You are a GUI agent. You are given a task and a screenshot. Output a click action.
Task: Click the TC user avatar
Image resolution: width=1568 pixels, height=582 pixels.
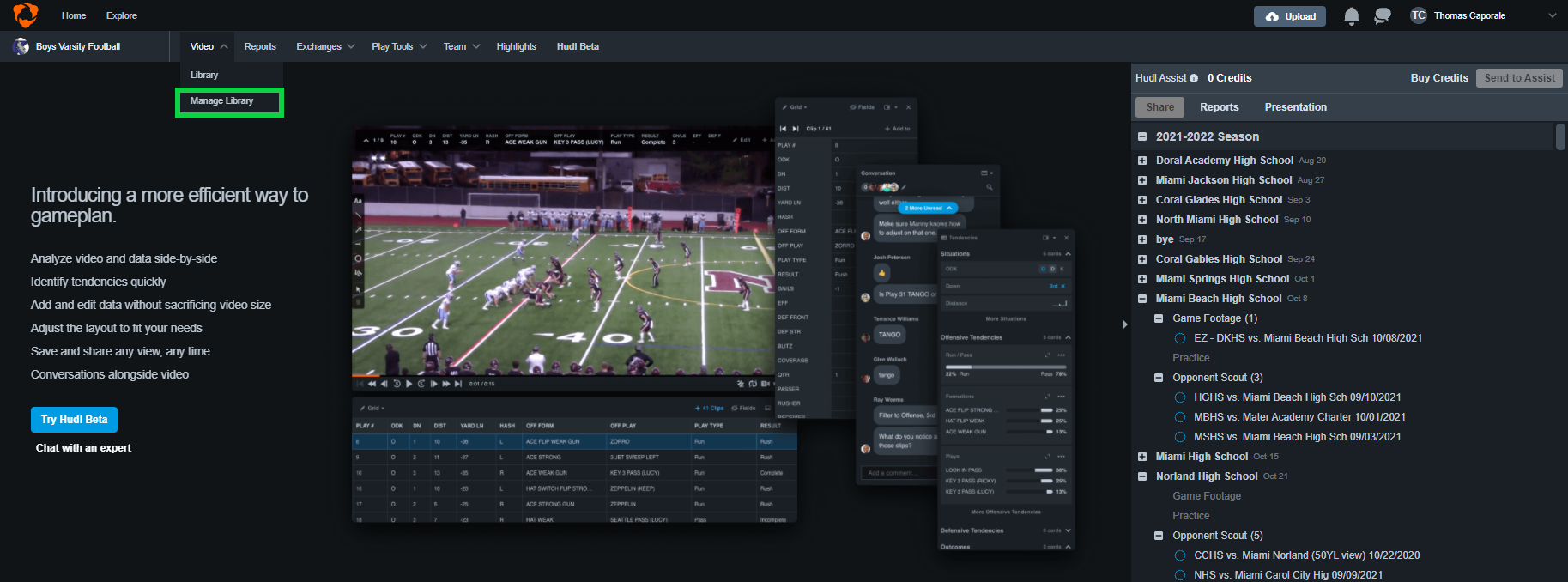click(x=1419, y=15)
